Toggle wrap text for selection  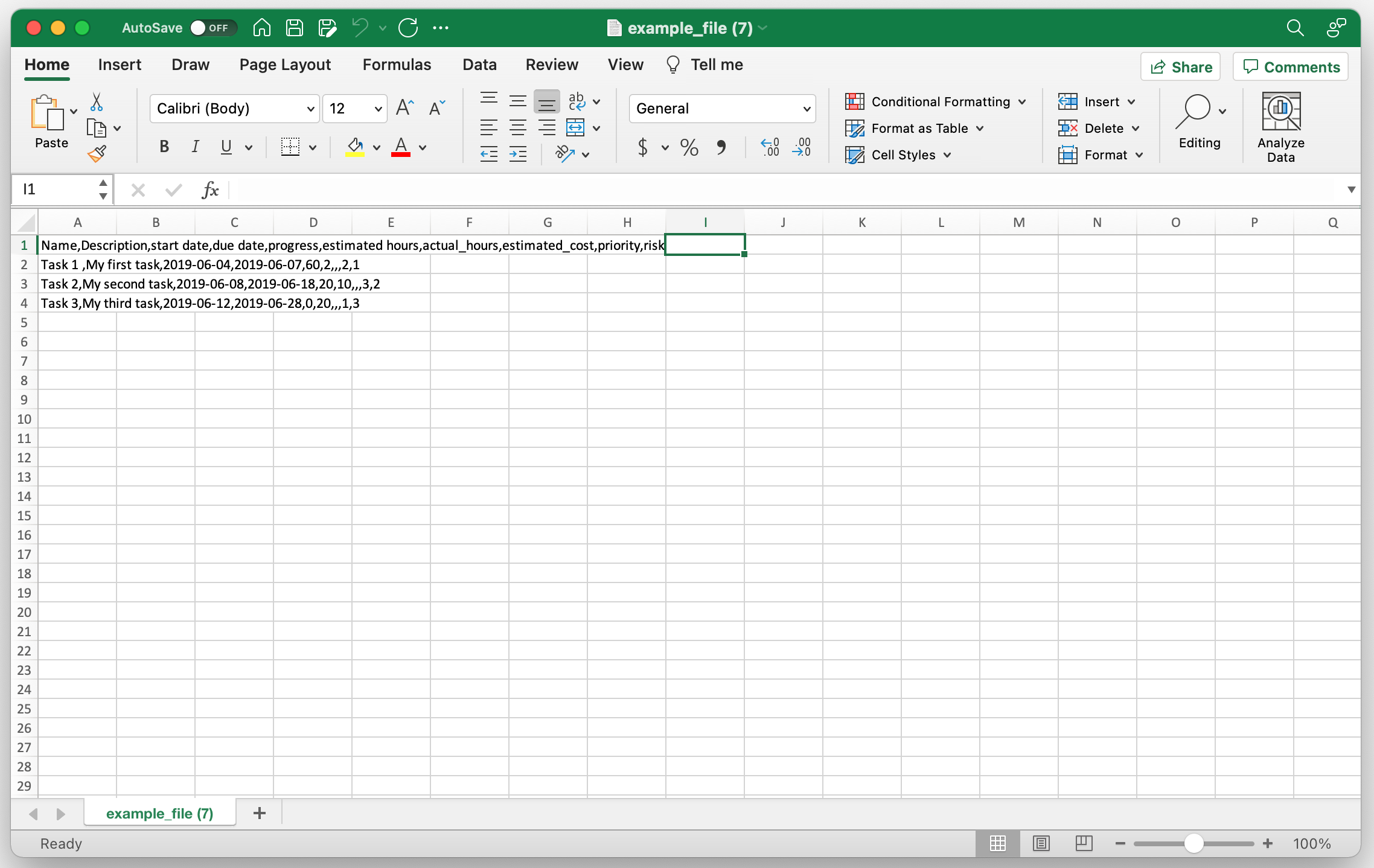577,101
